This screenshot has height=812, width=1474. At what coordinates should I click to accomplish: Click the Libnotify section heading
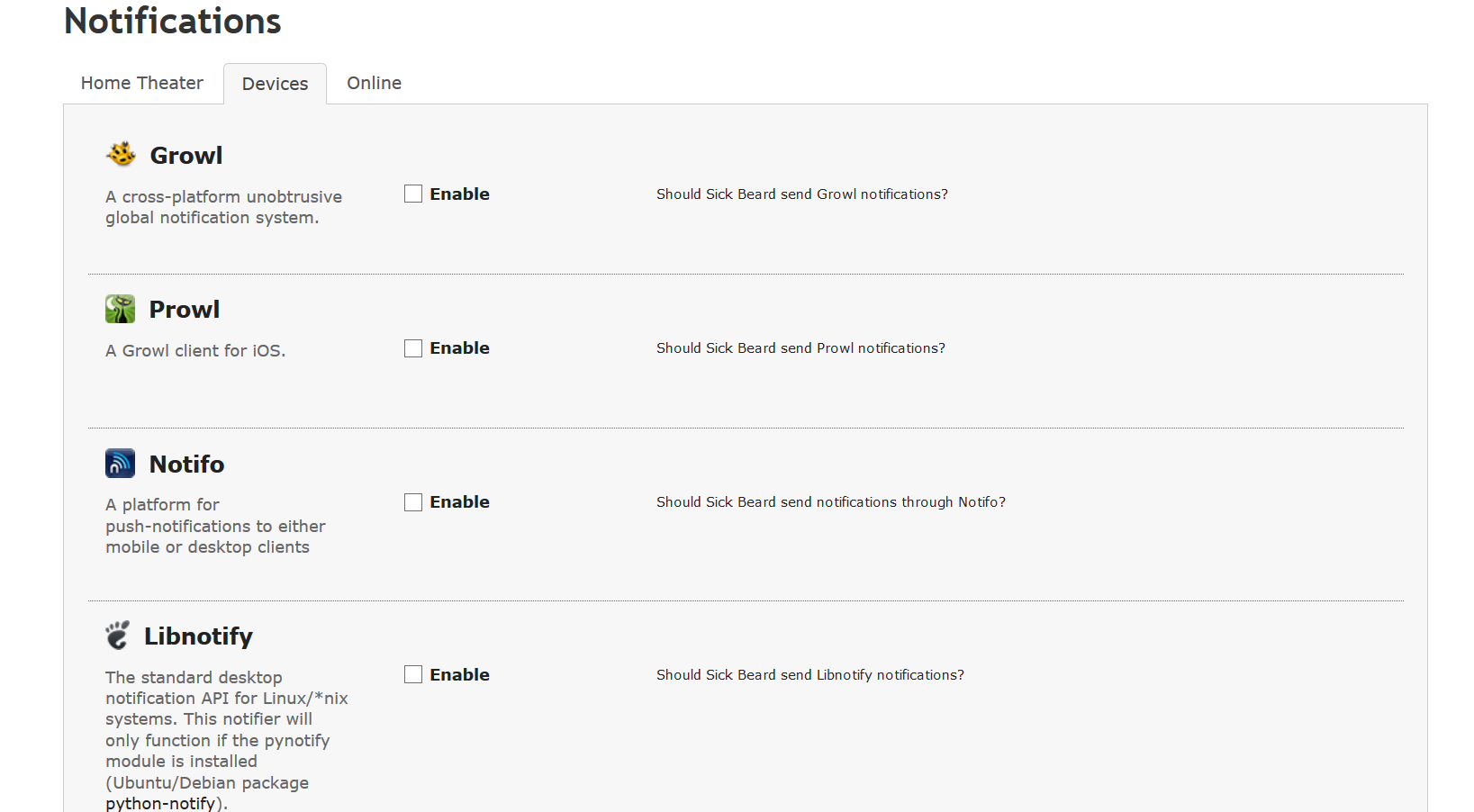click(x=198, y=636)
